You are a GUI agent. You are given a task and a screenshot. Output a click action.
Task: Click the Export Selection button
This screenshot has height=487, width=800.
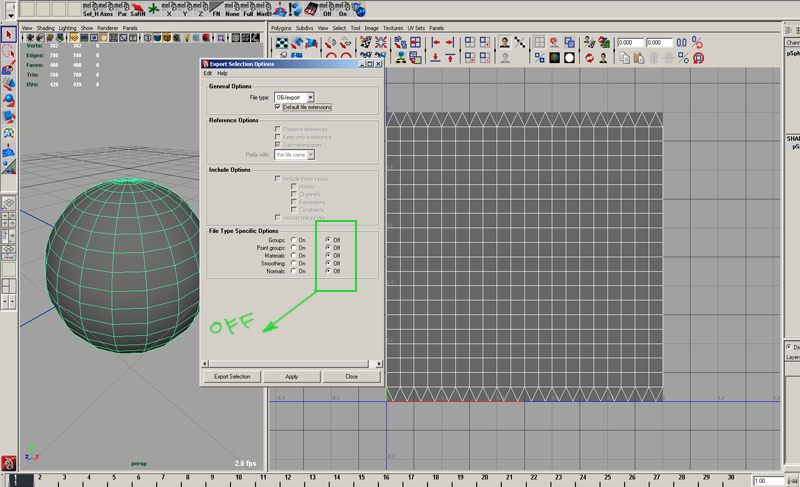click(x=232, y=377)
